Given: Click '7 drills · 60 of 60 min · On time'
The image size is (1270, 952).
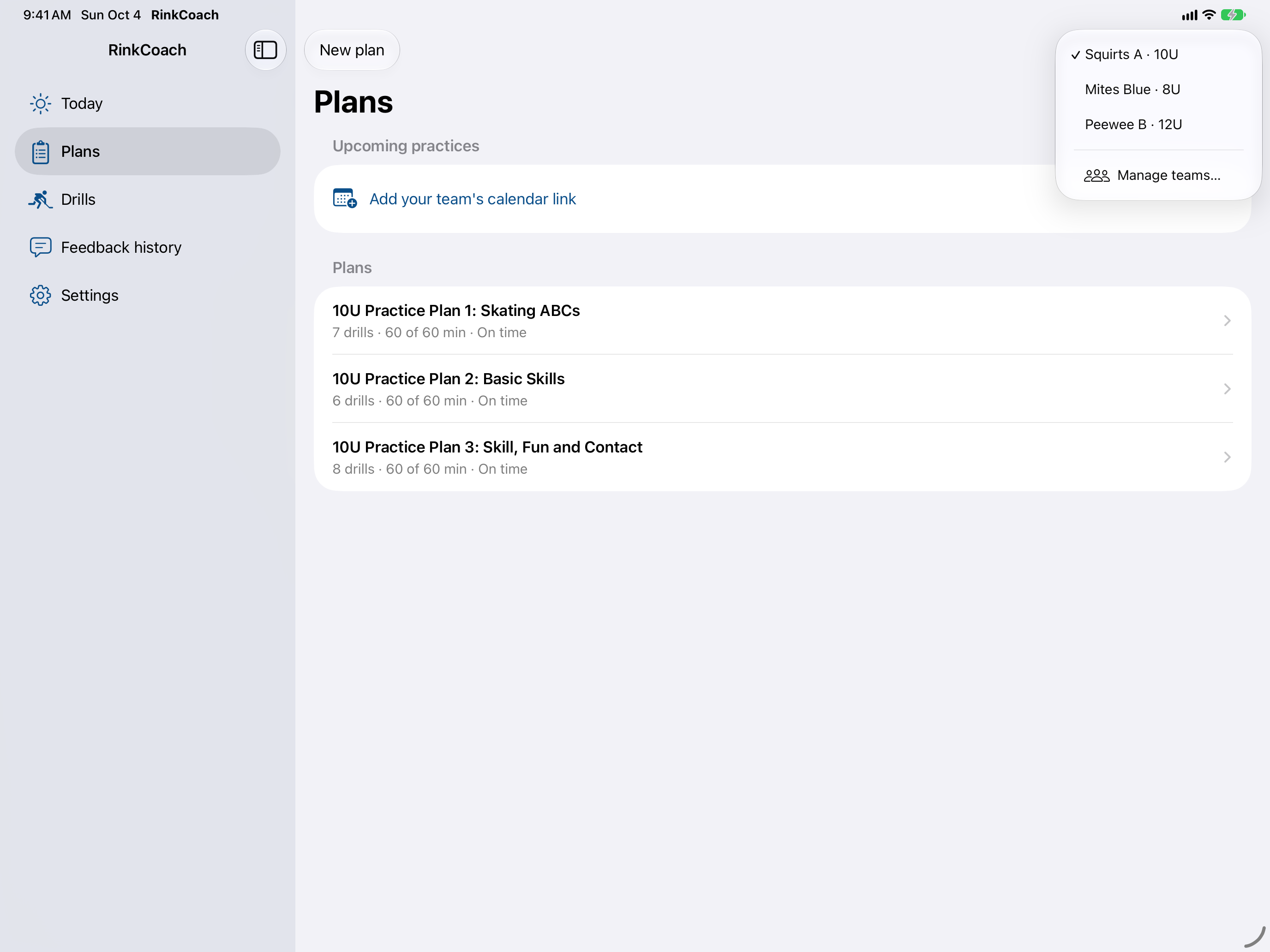Looking at the screenshot, I should pos(430,333).
